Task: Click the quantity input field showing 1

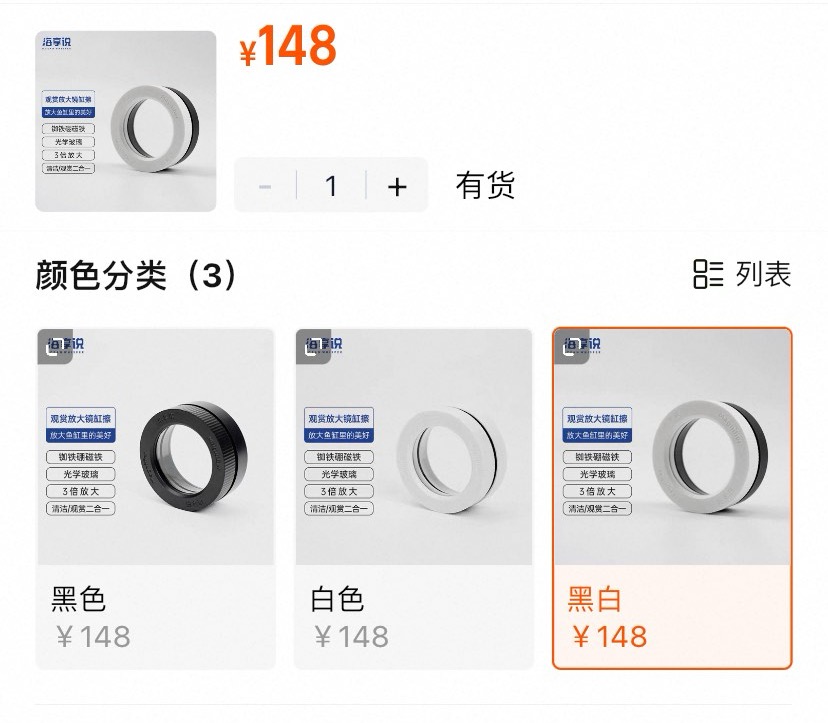Action: click(331, 186)
